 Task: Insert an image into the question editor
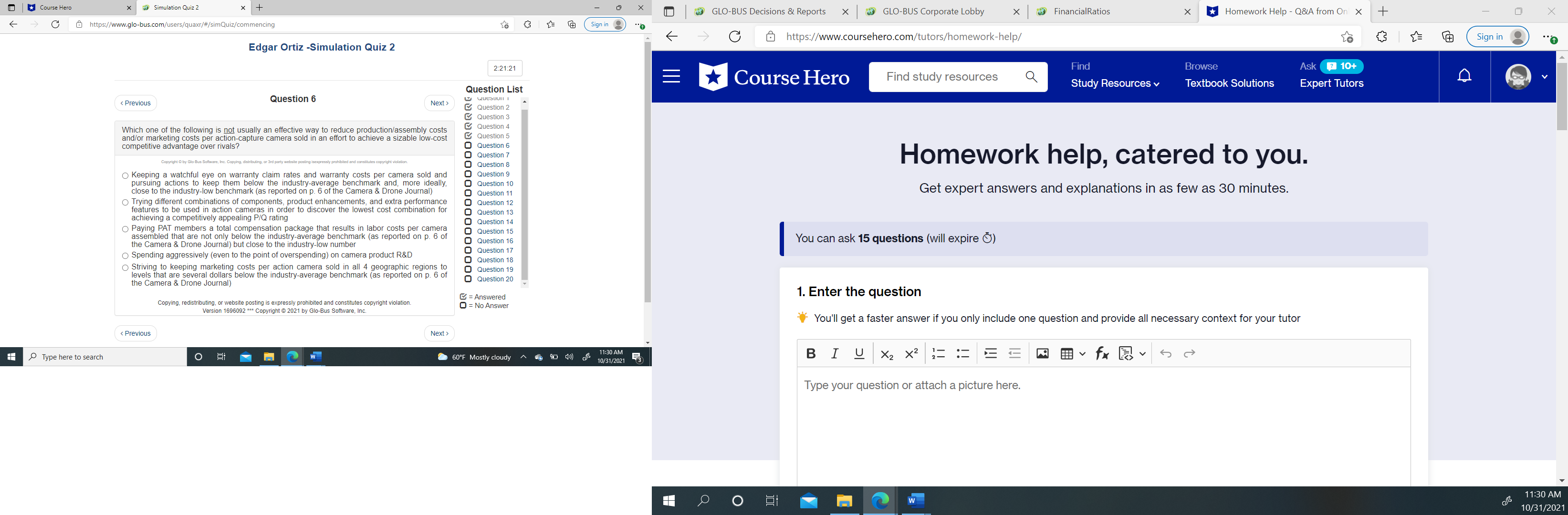[x=1043, y=353]
